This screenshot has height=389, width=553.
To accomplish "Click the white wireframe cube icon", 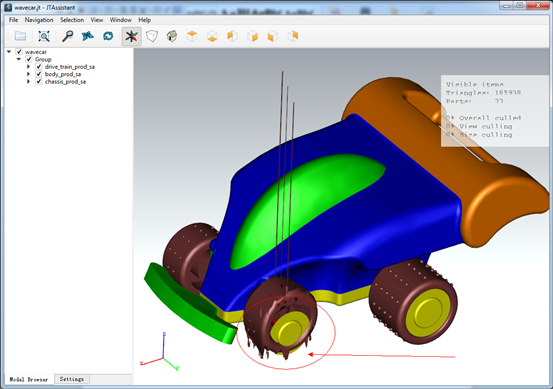I will (152, 36).
